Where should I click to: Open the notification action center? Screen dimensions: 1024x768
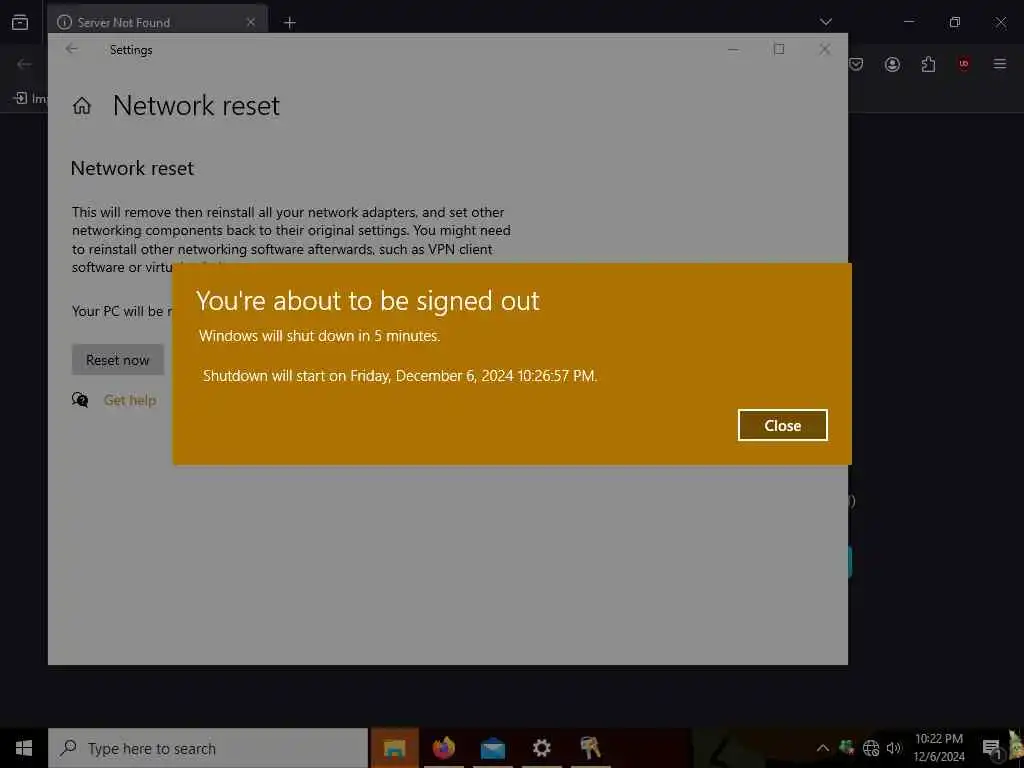point(991,748)
